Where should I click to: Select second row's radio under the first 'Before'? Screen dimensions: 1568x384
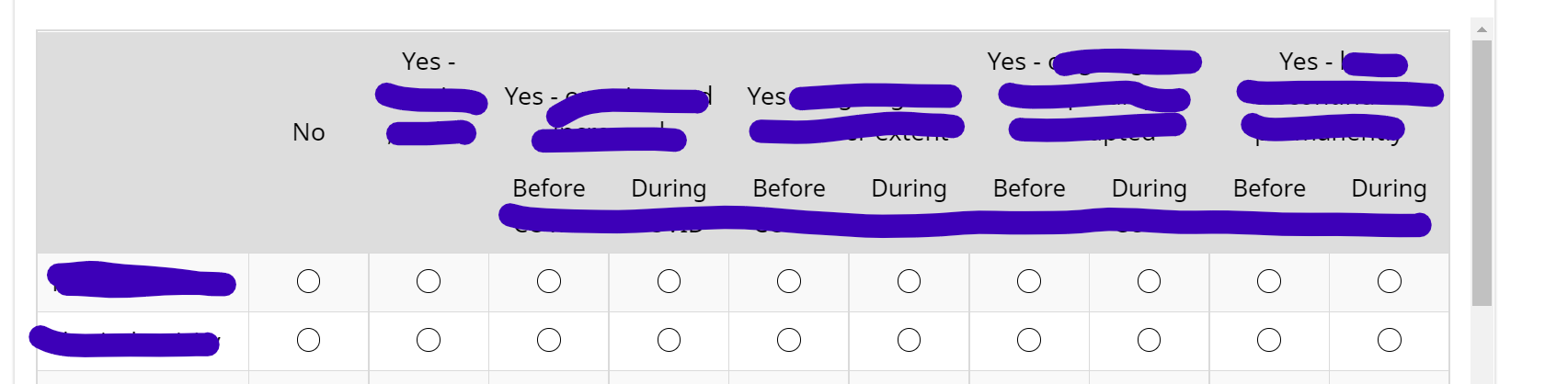[549, 340]
